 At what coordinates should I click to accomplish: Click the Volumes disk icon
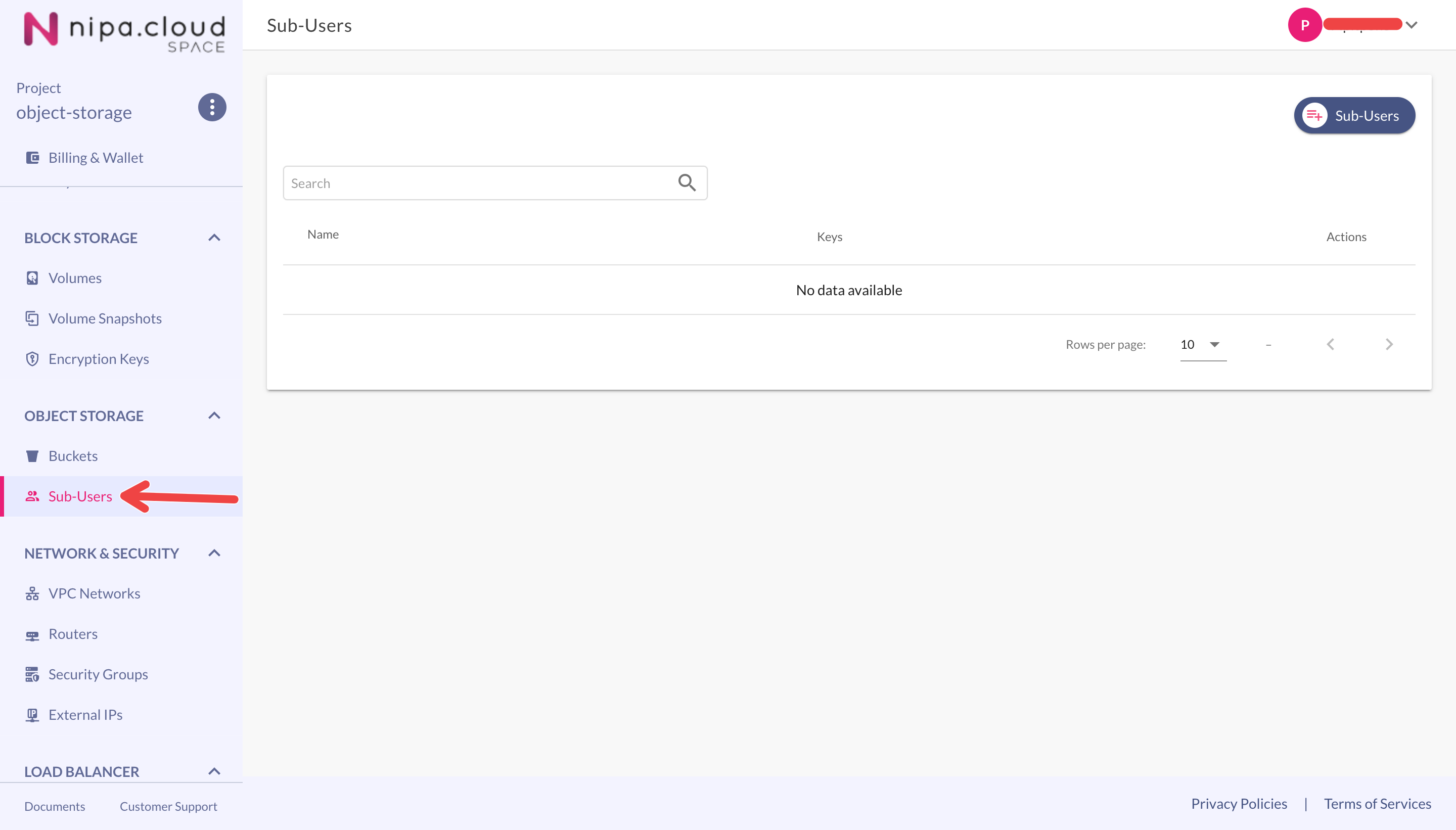tap(32, 278)
